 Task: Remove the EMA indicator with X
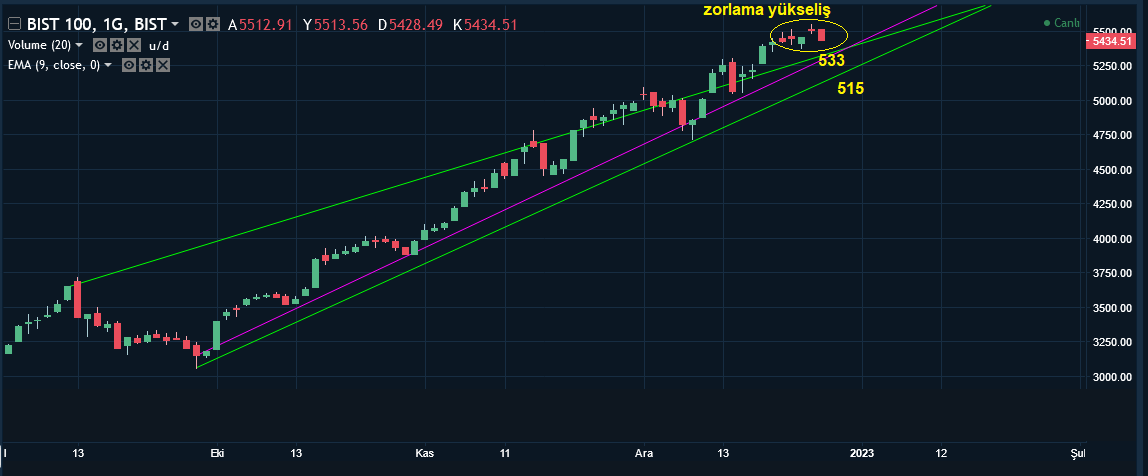click(x=163, y=65)
